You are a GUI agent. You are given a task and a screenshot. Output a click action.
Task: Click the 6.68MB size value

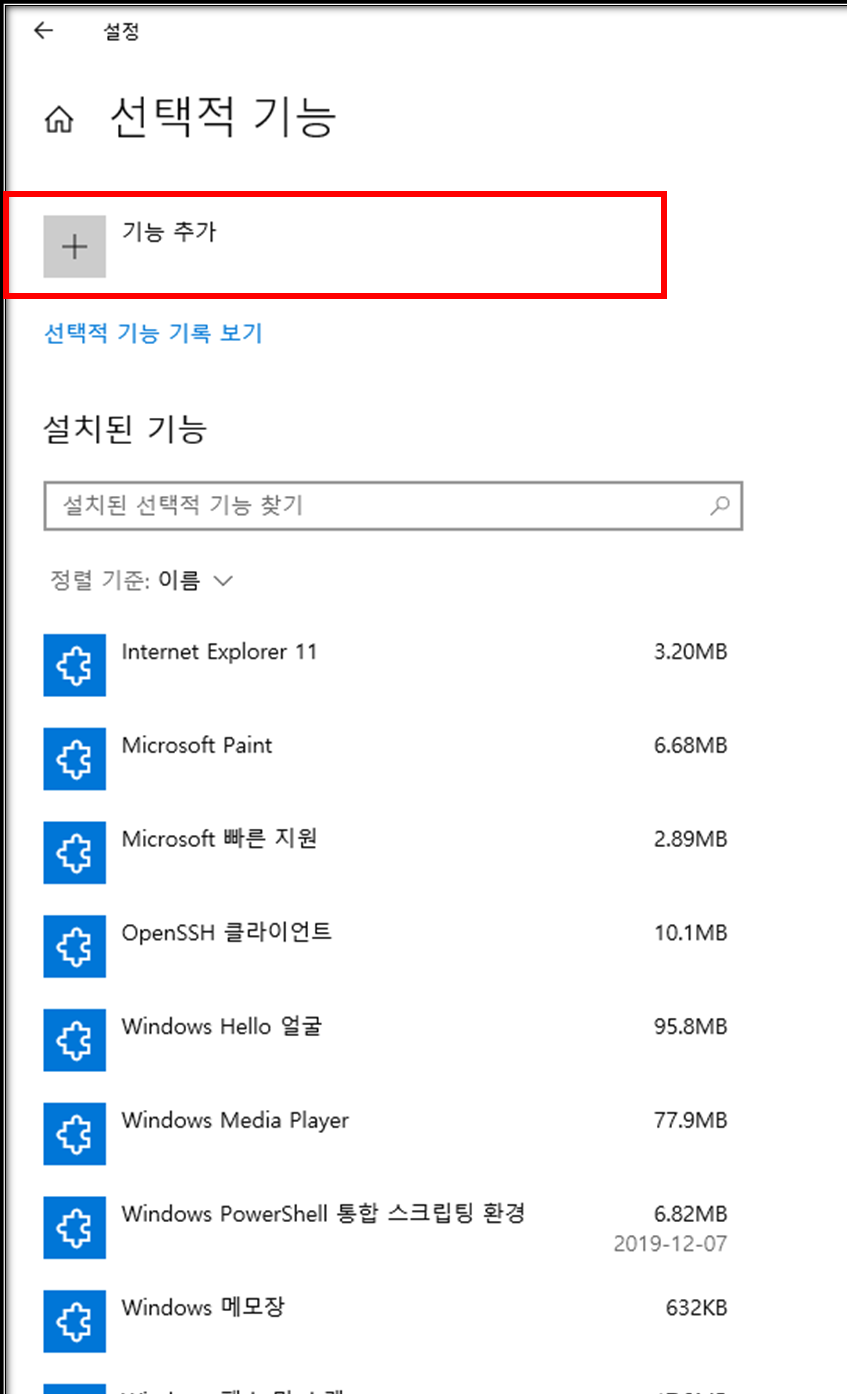pyautogui.click(x=690, y=746)
